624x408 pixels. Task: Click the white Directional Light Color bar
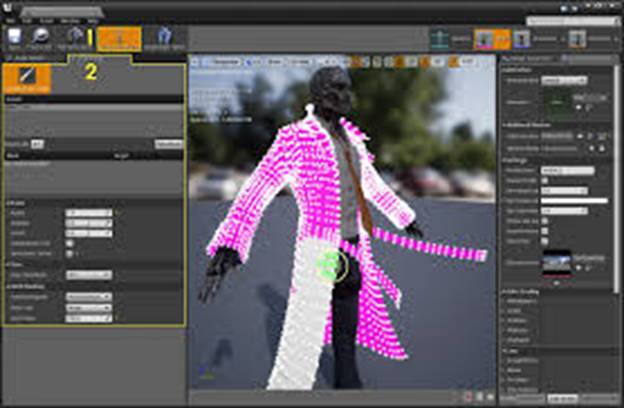pyautogui.click(x=574, y=201)
